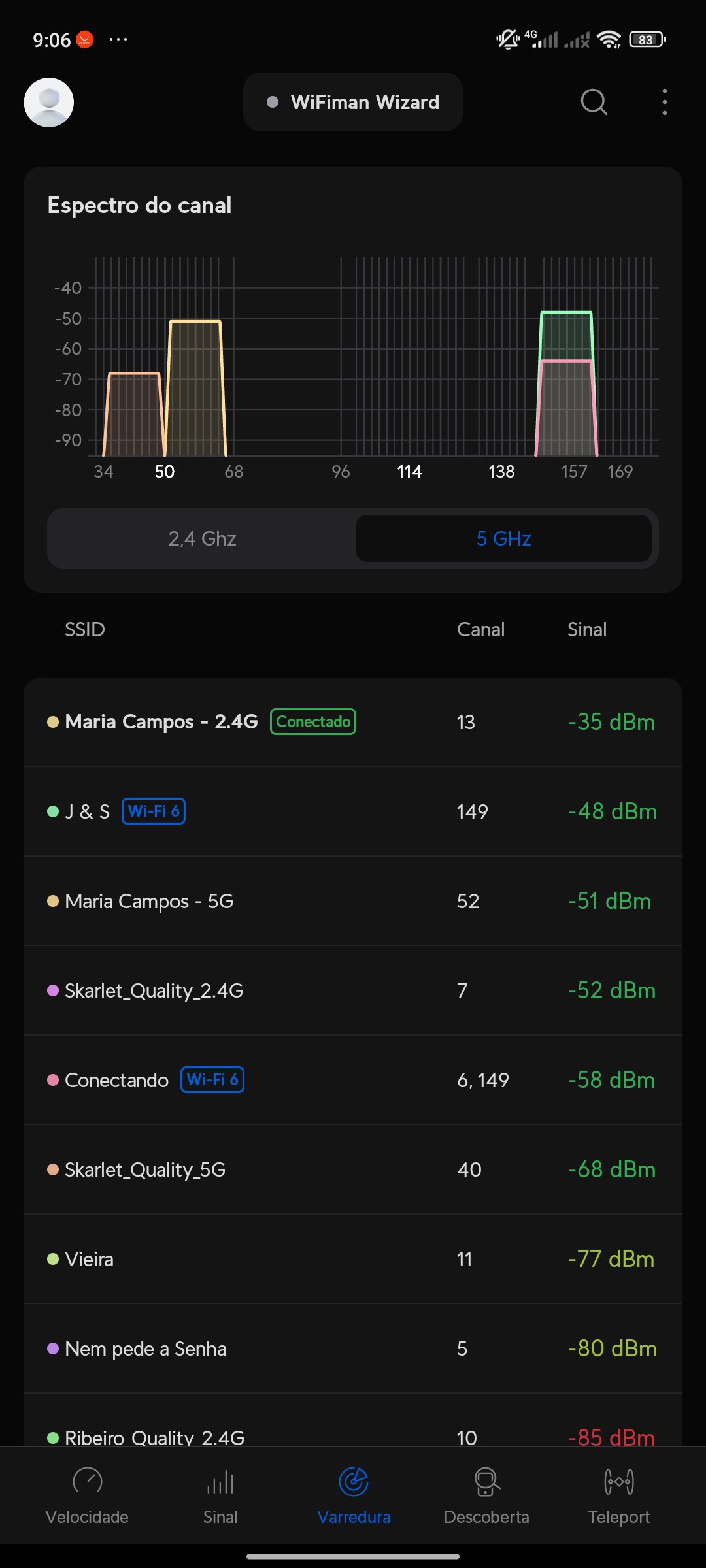Open the WiFiman Wizard selector
Viewport: 706px width, 1568px height.
coord(353,103)
